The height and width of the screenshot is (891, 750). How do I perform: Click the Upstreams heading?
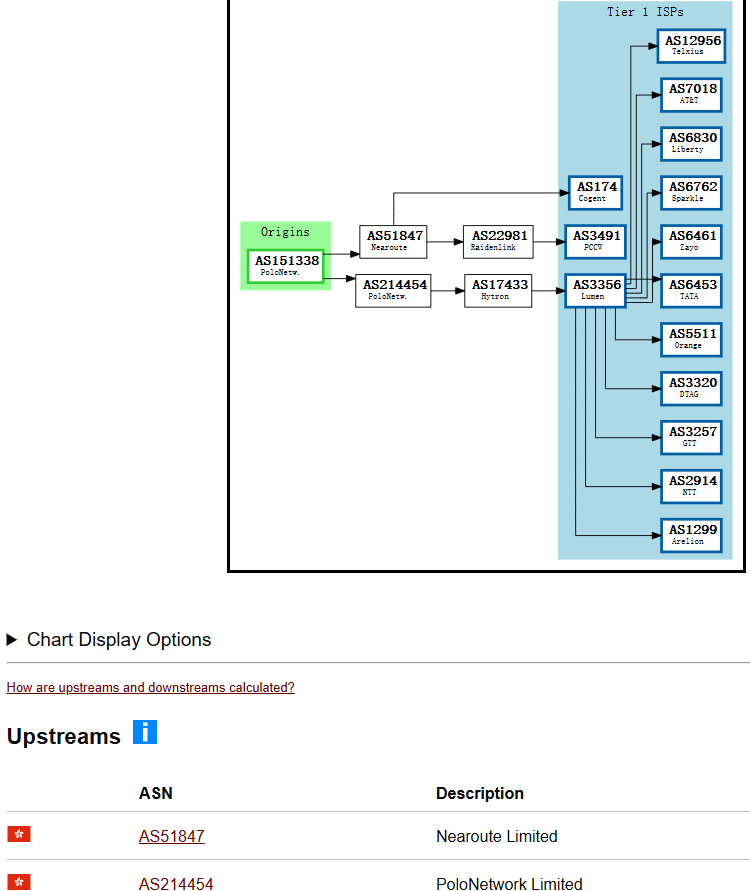(x=64, y=736)
